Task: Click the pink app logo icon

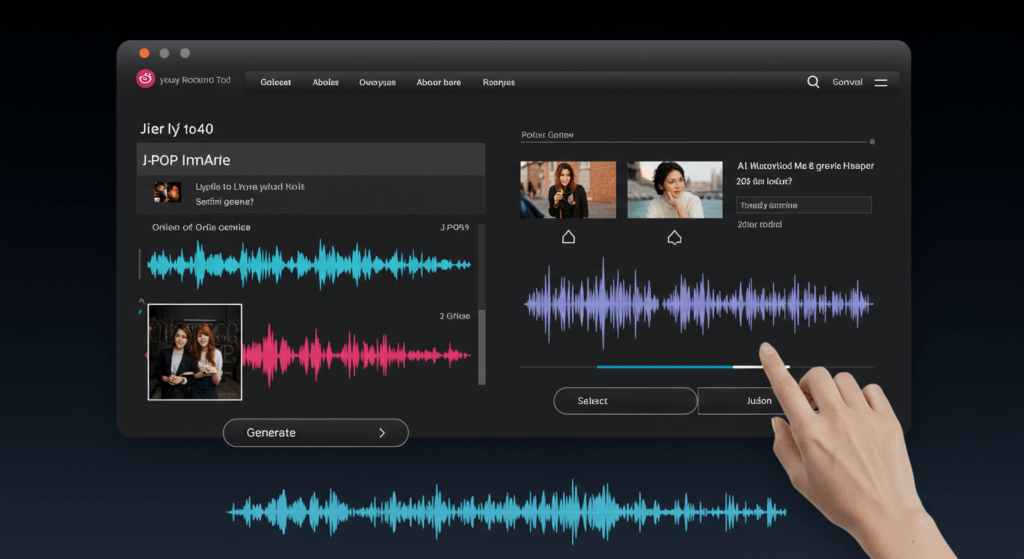Action: [145, 79]
